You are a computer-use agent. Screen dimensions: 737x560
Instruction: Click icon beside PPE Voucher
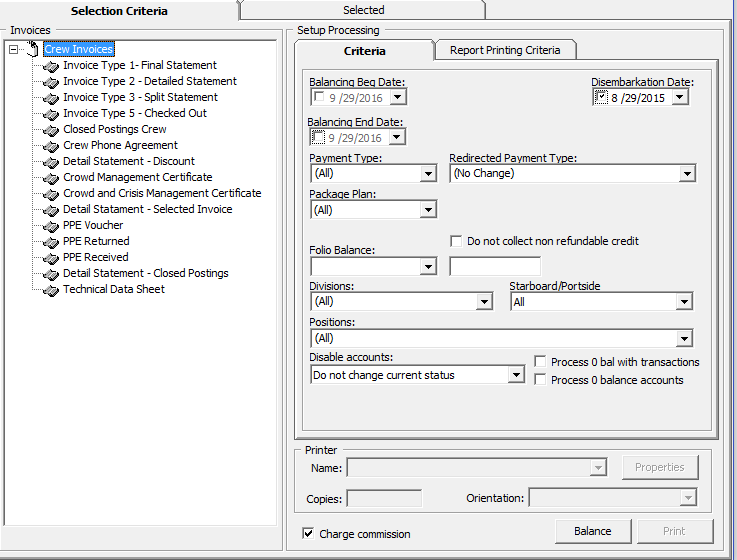tap(51, 226)
